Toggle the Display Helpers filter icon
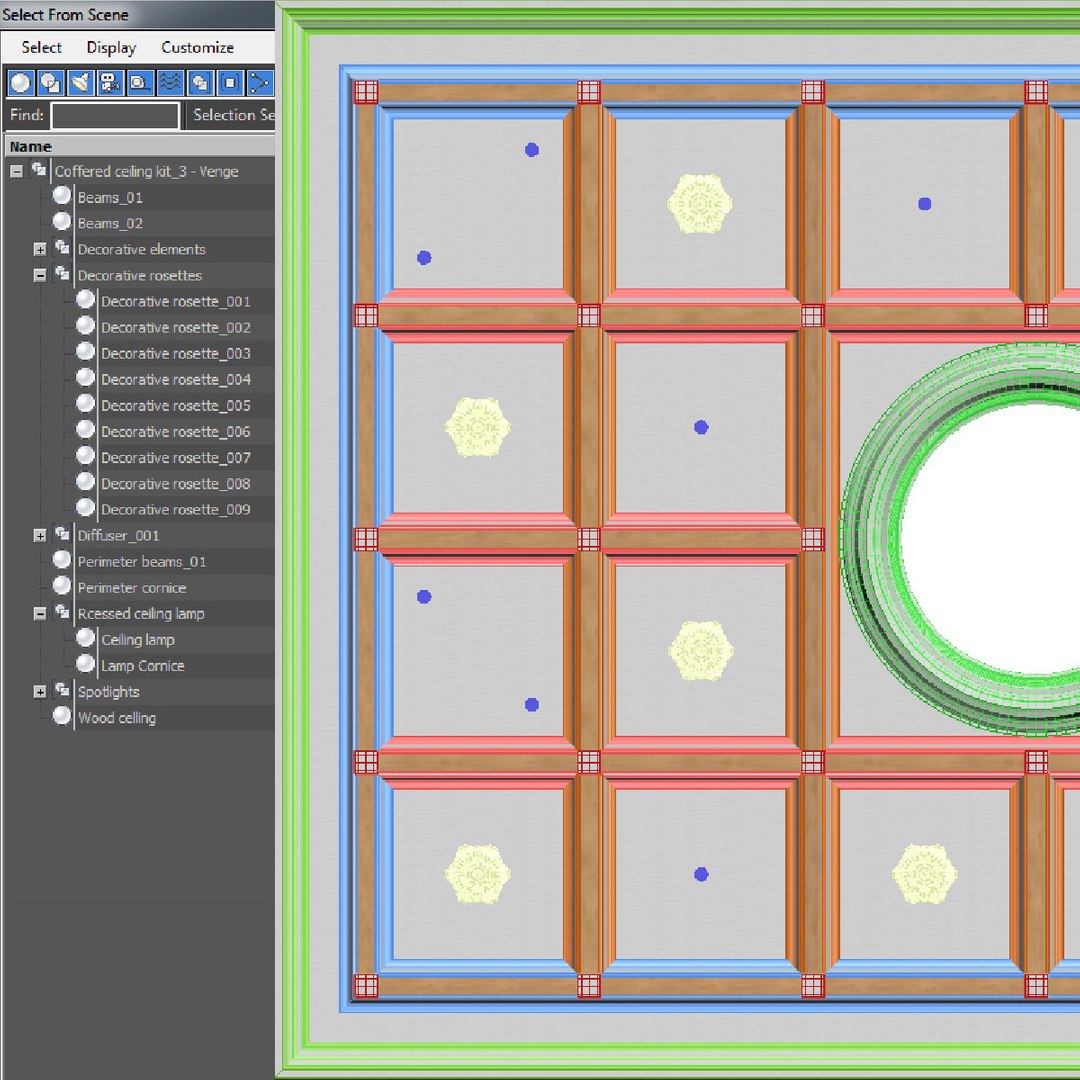This screenshot has height=1080, width=1080. pyautogui.click(x=140, y=83)
